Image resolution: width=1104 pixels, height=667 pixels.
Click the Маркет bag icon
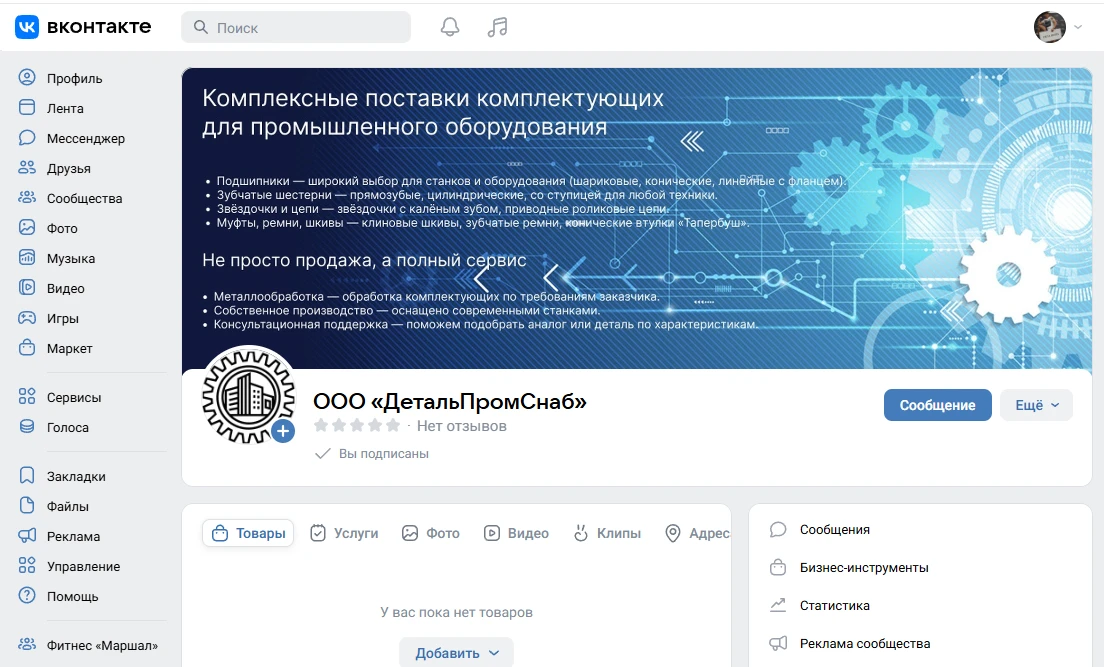(27, 348)
